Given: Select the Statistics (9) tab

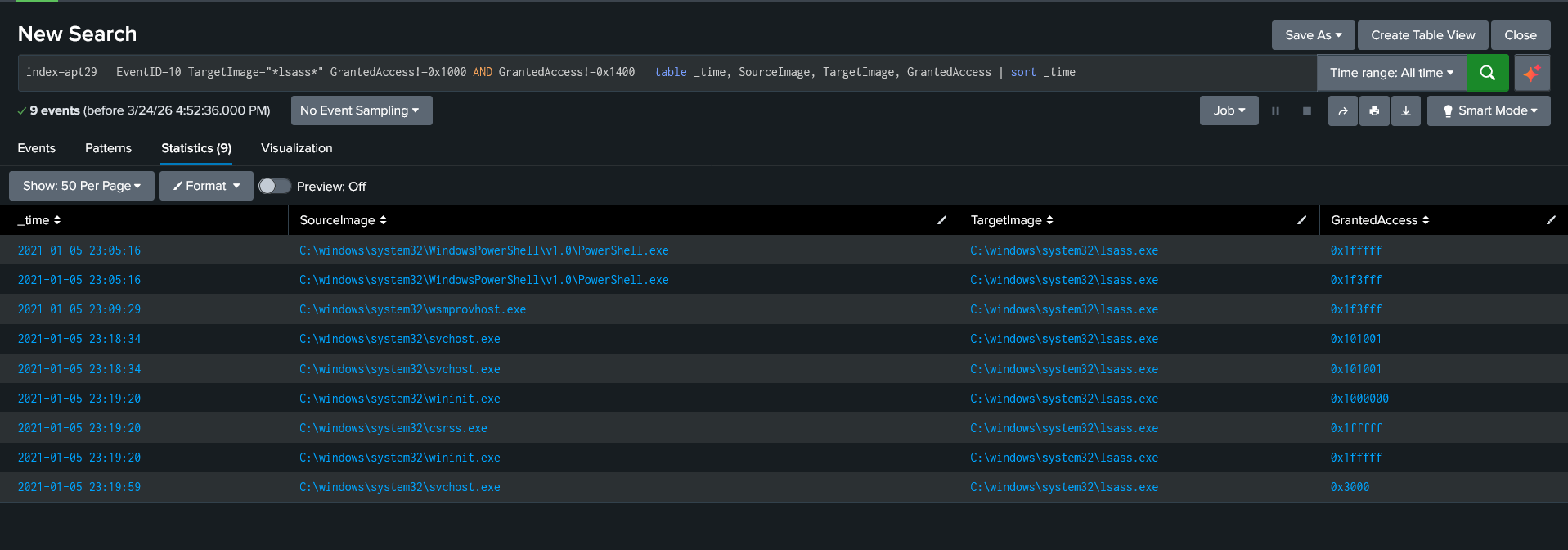Looking at the screenshot, I should (x=196, y=148).
